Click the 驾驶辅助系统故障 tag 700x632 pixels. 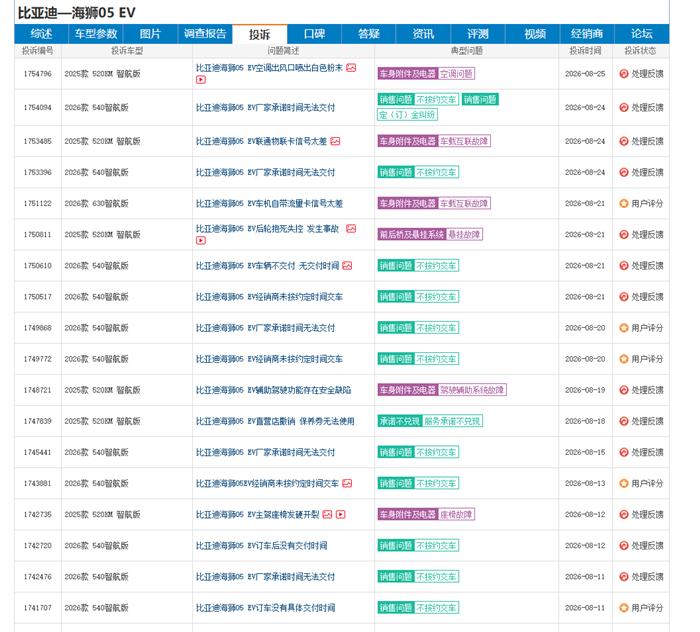coord(472,390)
